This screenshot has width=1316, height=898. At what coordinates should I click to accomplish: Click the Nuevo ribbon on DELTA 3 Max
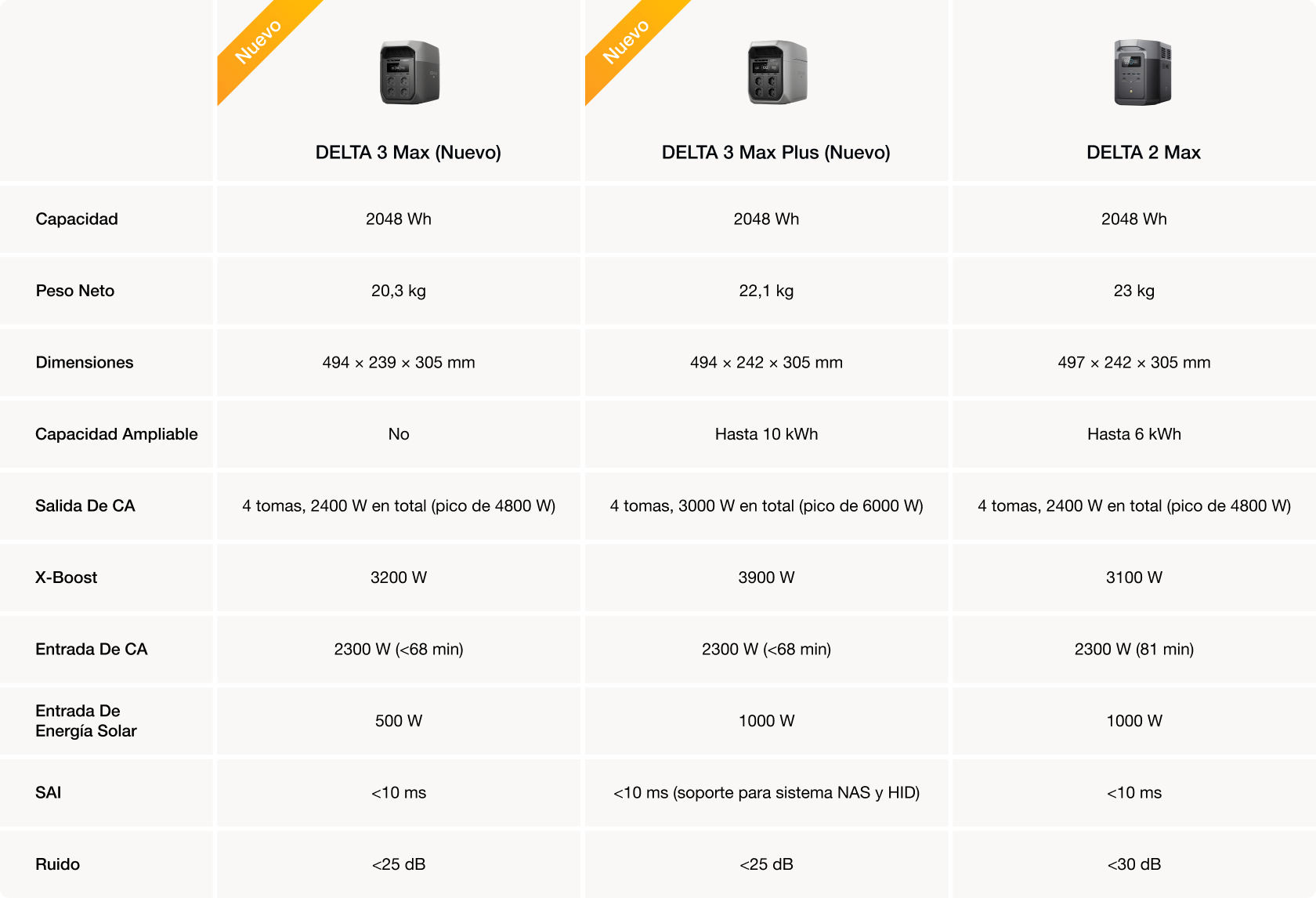coord(259,41)
